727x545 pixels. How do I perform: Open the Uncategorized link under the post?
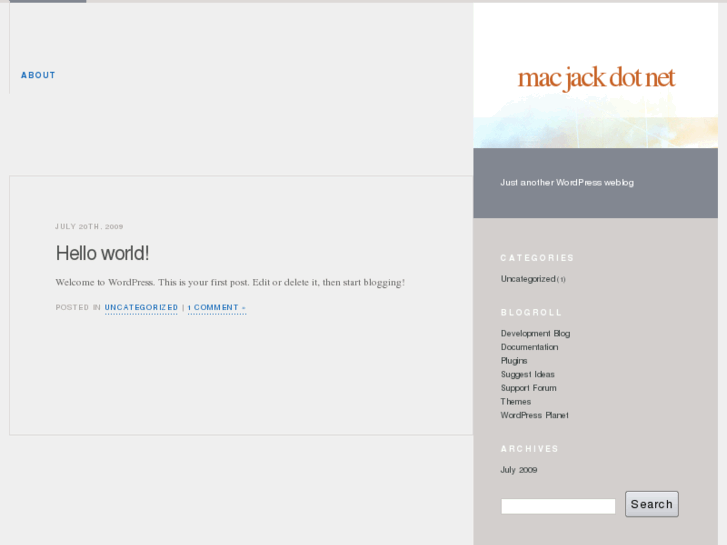point(141,308)
